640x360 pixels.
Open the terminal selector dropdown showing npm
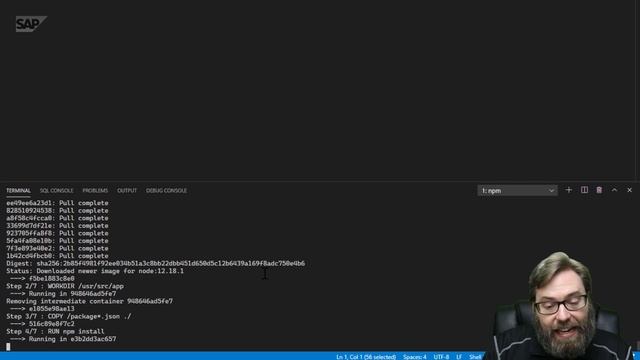tap(517, 191)
